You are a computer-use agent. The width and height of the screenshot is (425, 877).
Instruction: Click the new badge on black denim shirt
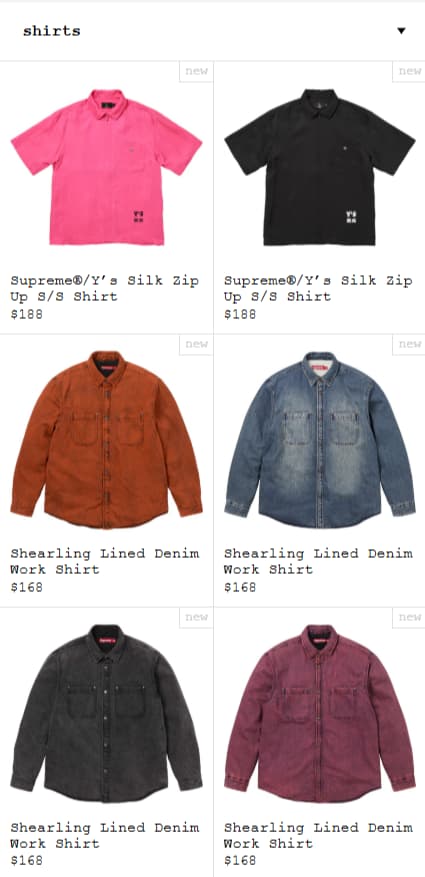coord(196,617)
